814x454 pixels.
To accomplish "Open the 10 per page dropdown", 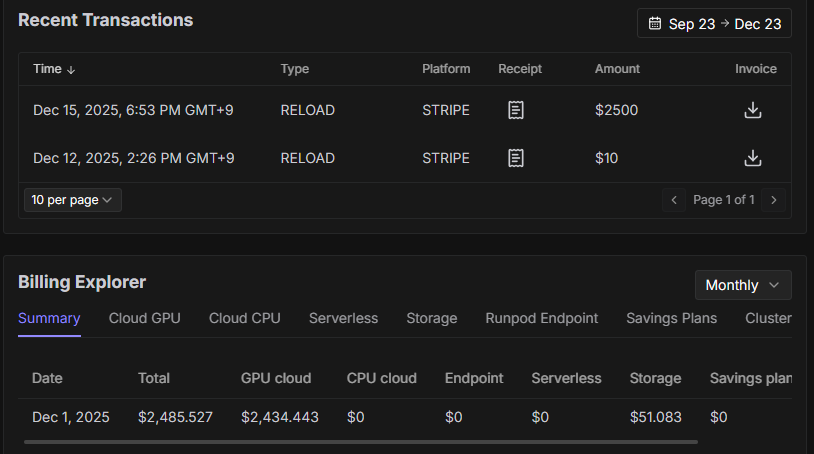I will tap(72, 200).
